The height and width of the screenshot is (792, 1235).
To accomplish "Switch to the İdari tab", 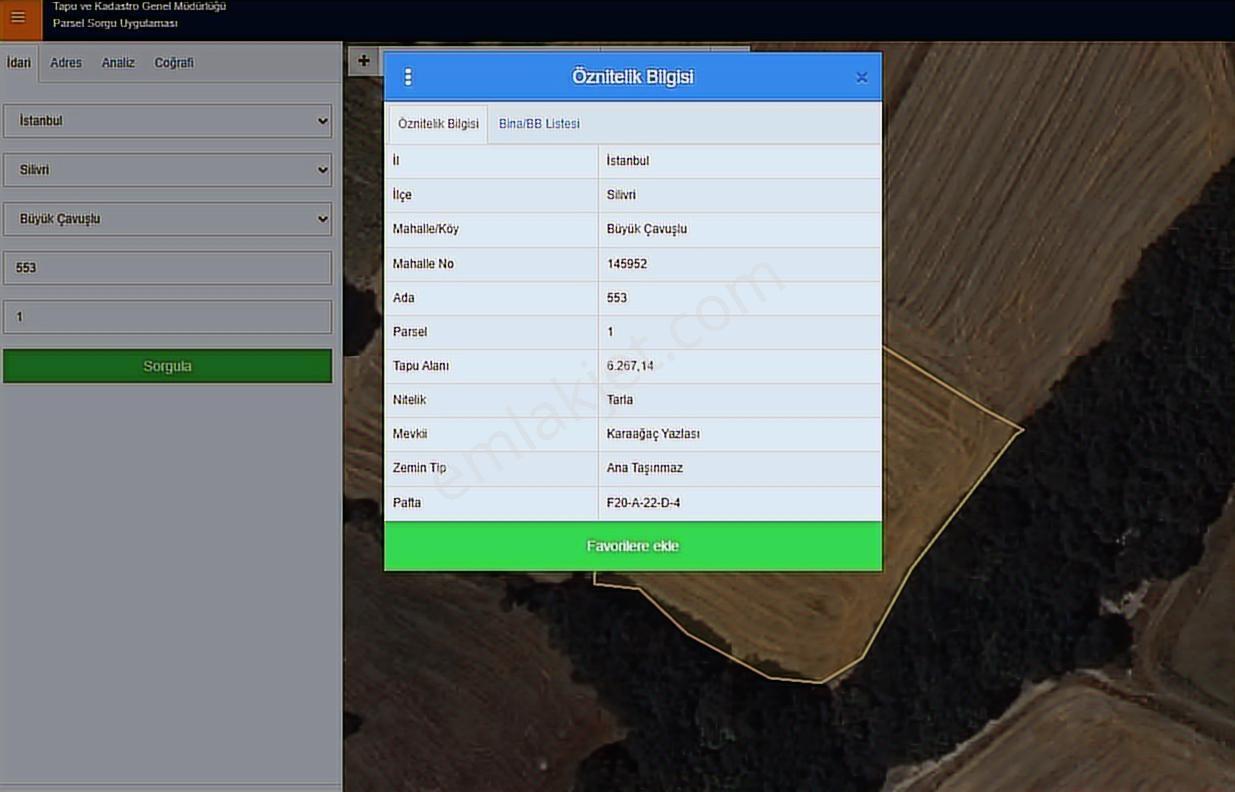I will coord(19,62).
